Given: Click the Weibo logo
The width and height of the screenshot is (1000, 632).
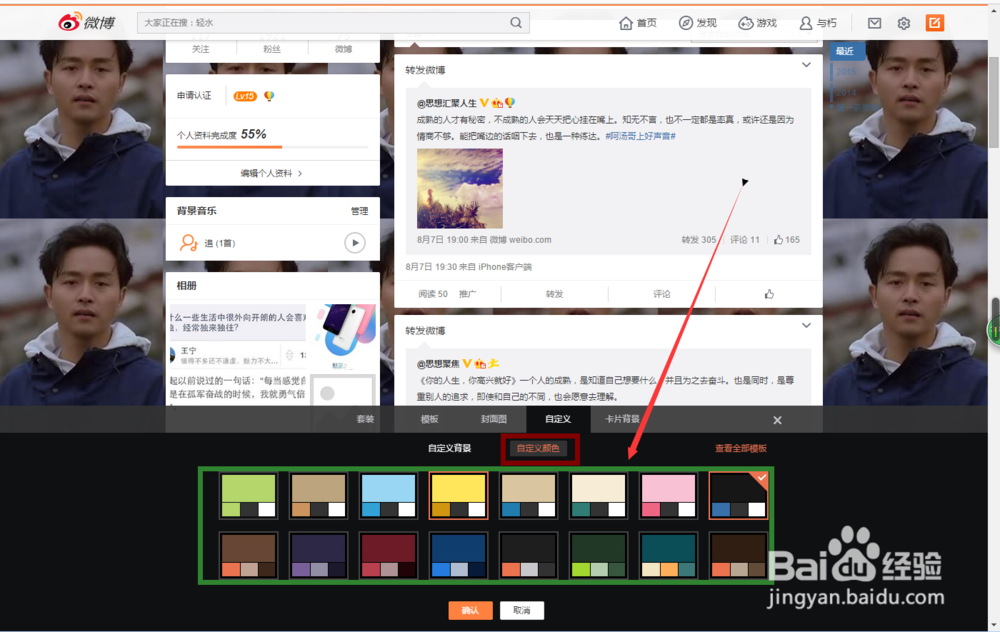Looking at the screenshot, I should tap(87, 22).
